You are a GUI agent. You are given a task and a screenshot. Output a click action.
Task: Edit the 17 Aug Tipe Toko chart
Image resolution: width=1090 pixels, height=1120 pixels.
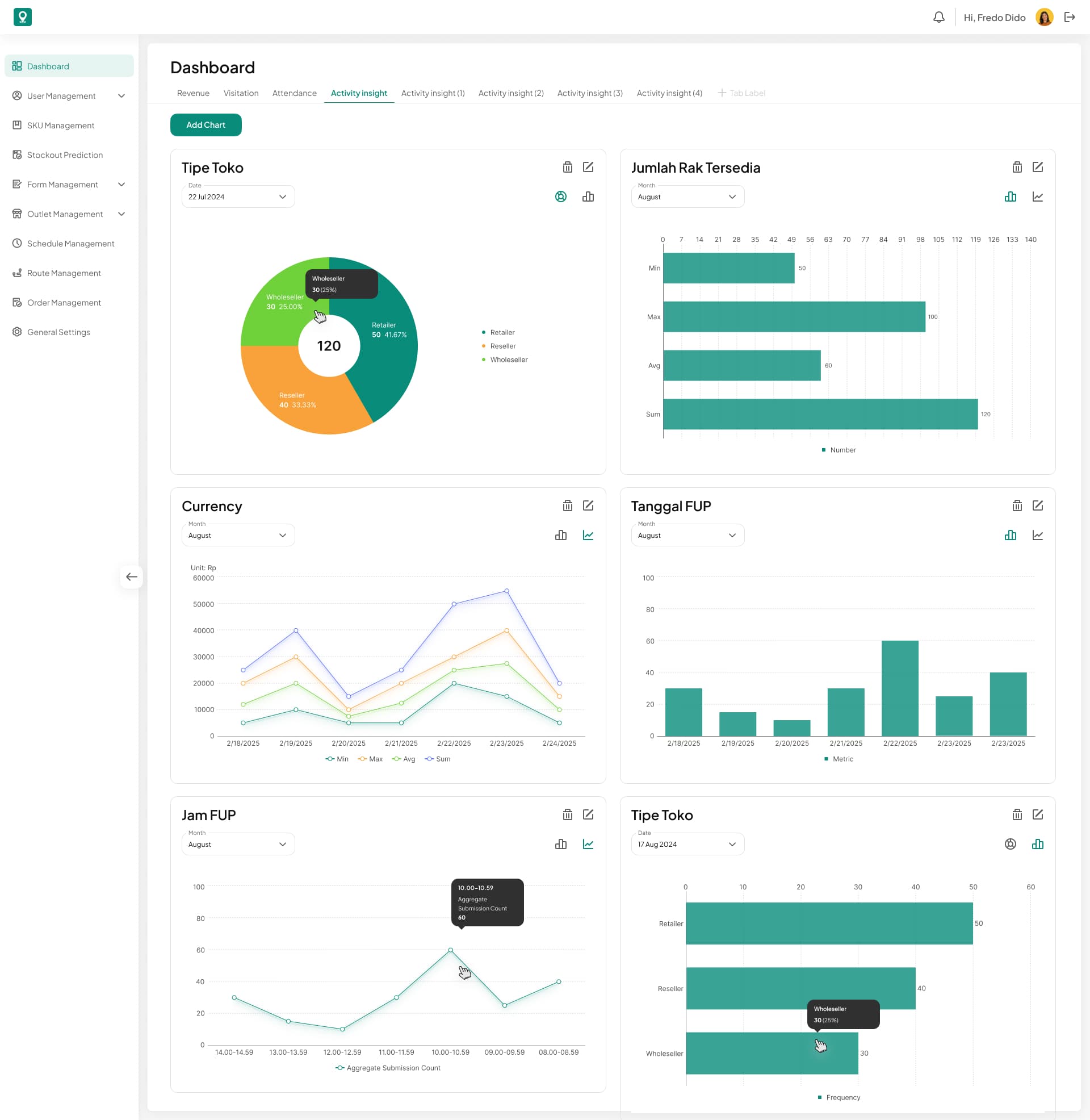point(1037,815)
